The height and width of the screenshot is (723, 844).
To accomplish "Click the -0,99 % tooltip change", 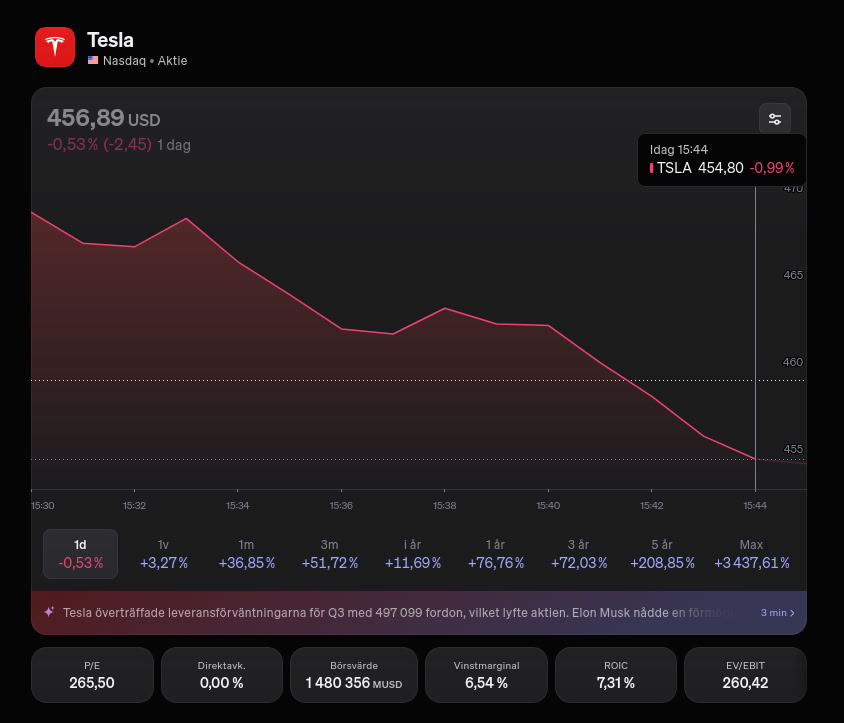I will pos(772,168).
